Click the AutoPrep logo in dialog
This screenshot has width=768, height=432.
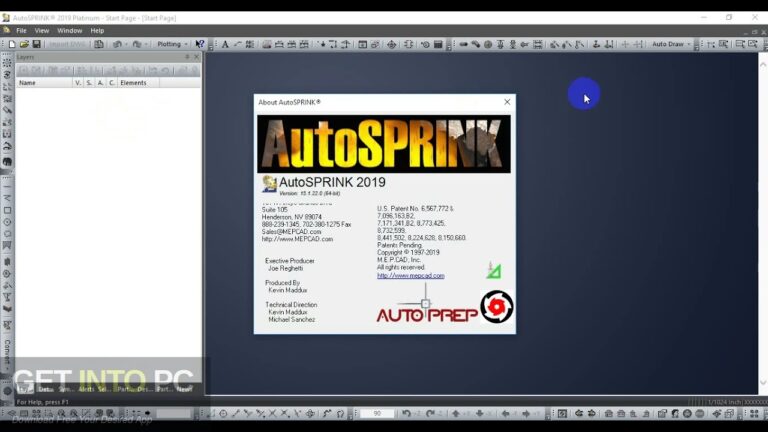click(x=427, y=314)
